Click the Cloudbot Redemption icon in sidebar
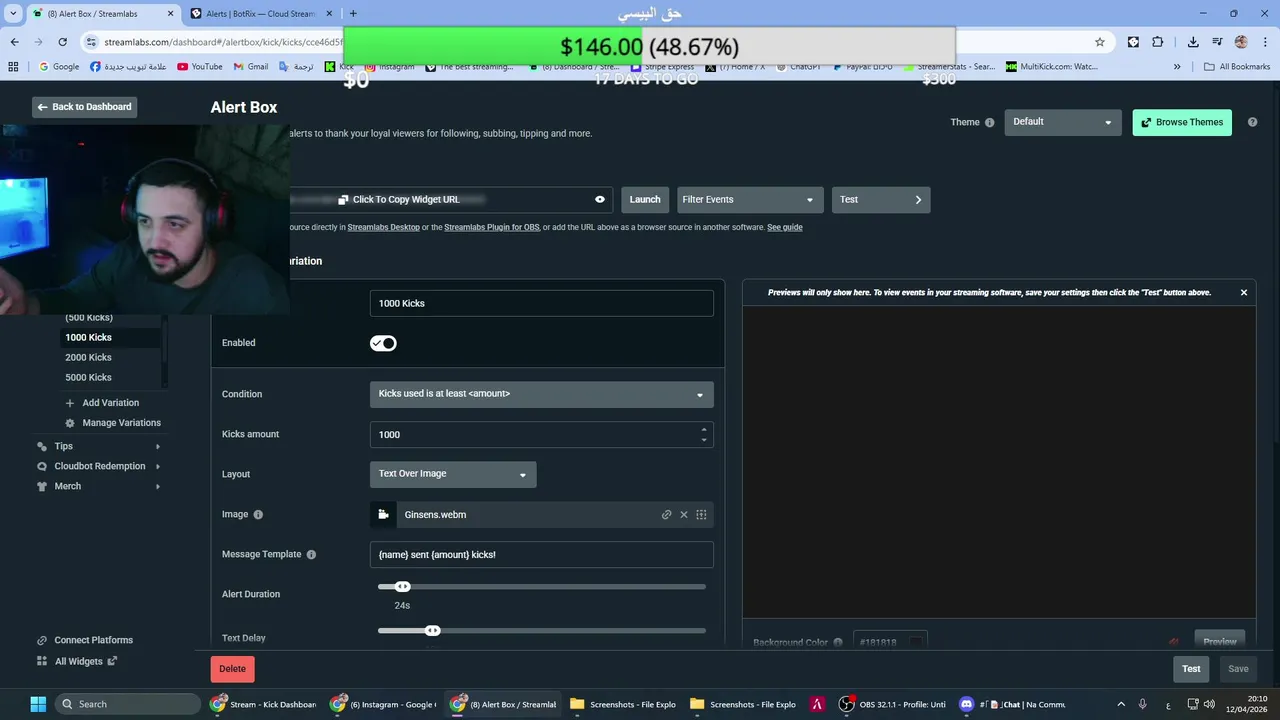This screenshot has width=1280, height=720. [42, 466]
